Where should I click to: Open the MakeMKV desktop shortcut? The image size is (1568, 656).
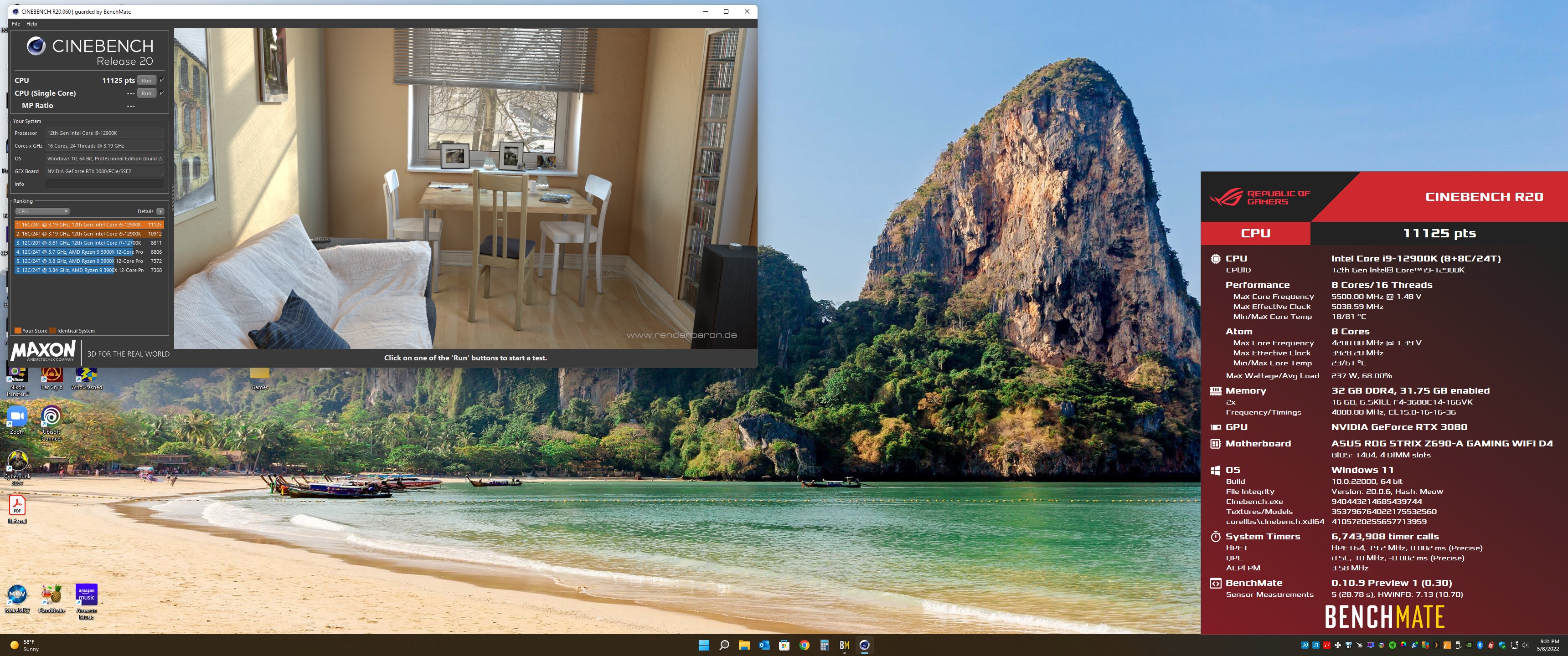(17, 599)
